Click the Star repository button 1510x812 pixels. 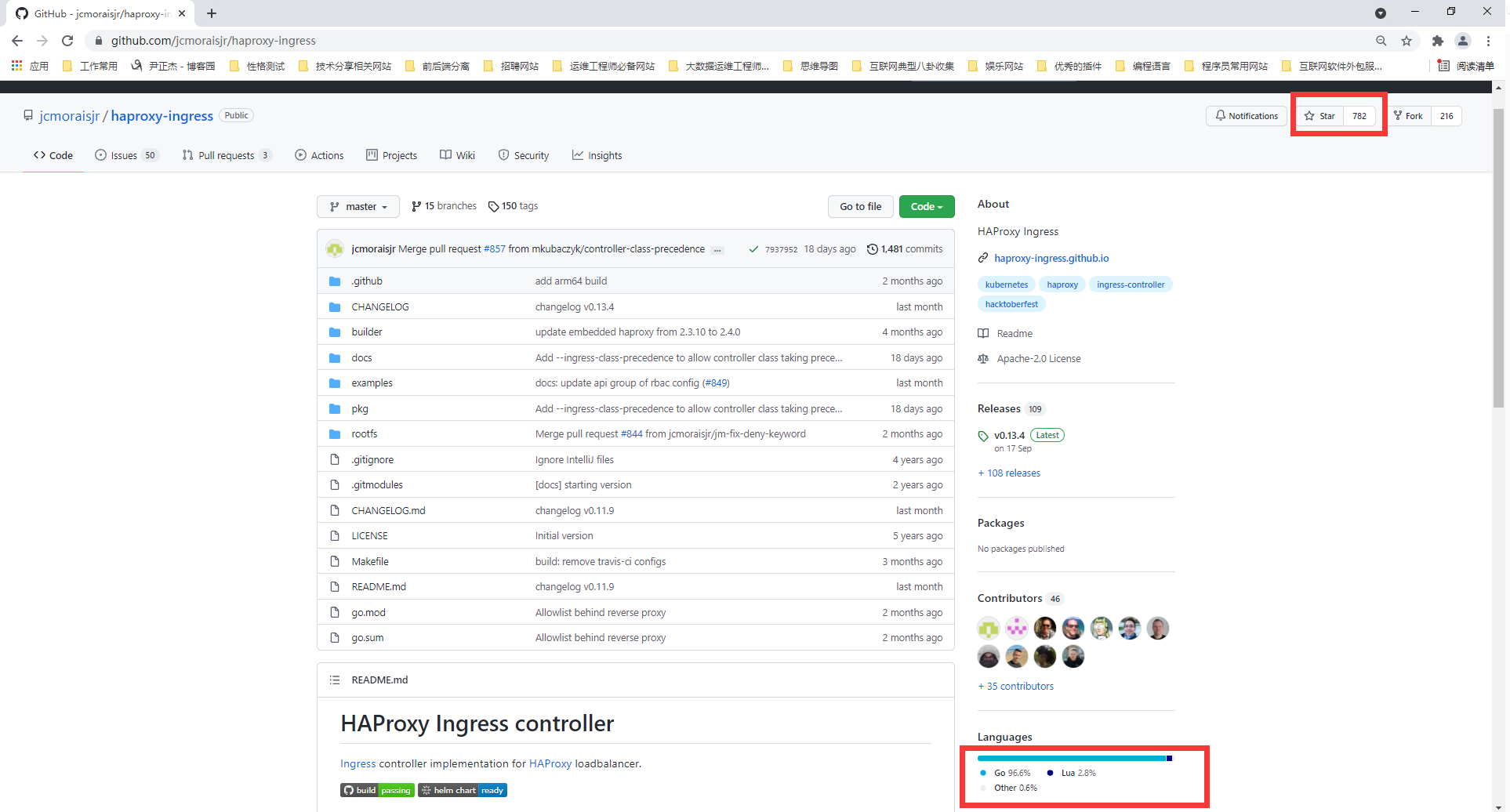(x=1320, y=116)
